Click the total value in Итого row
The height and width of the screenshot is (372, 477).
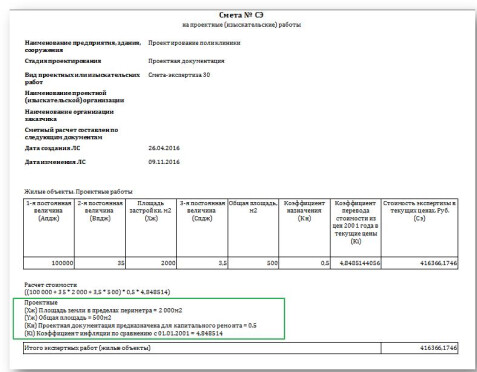click(x=439, y=348)
